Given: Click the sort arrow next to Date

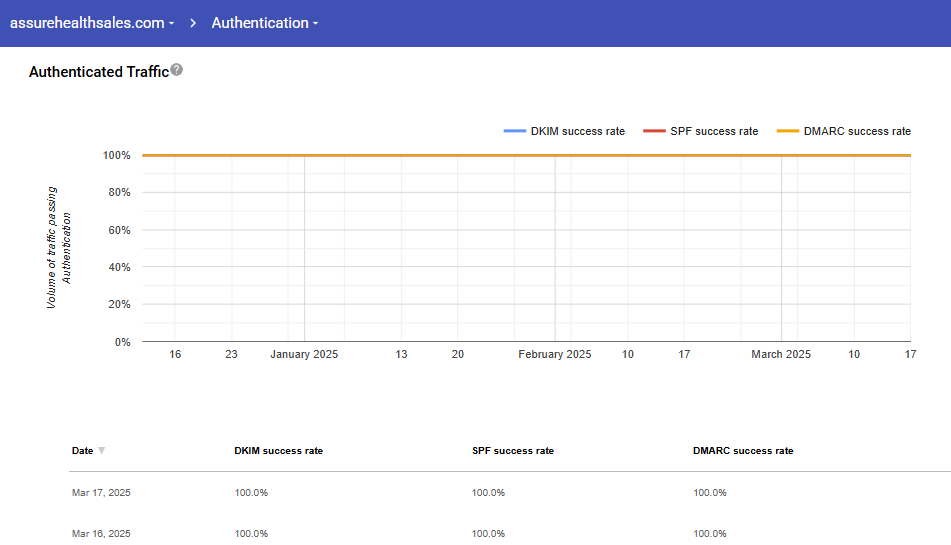Looking at the screenshot, I should [101, 451].
